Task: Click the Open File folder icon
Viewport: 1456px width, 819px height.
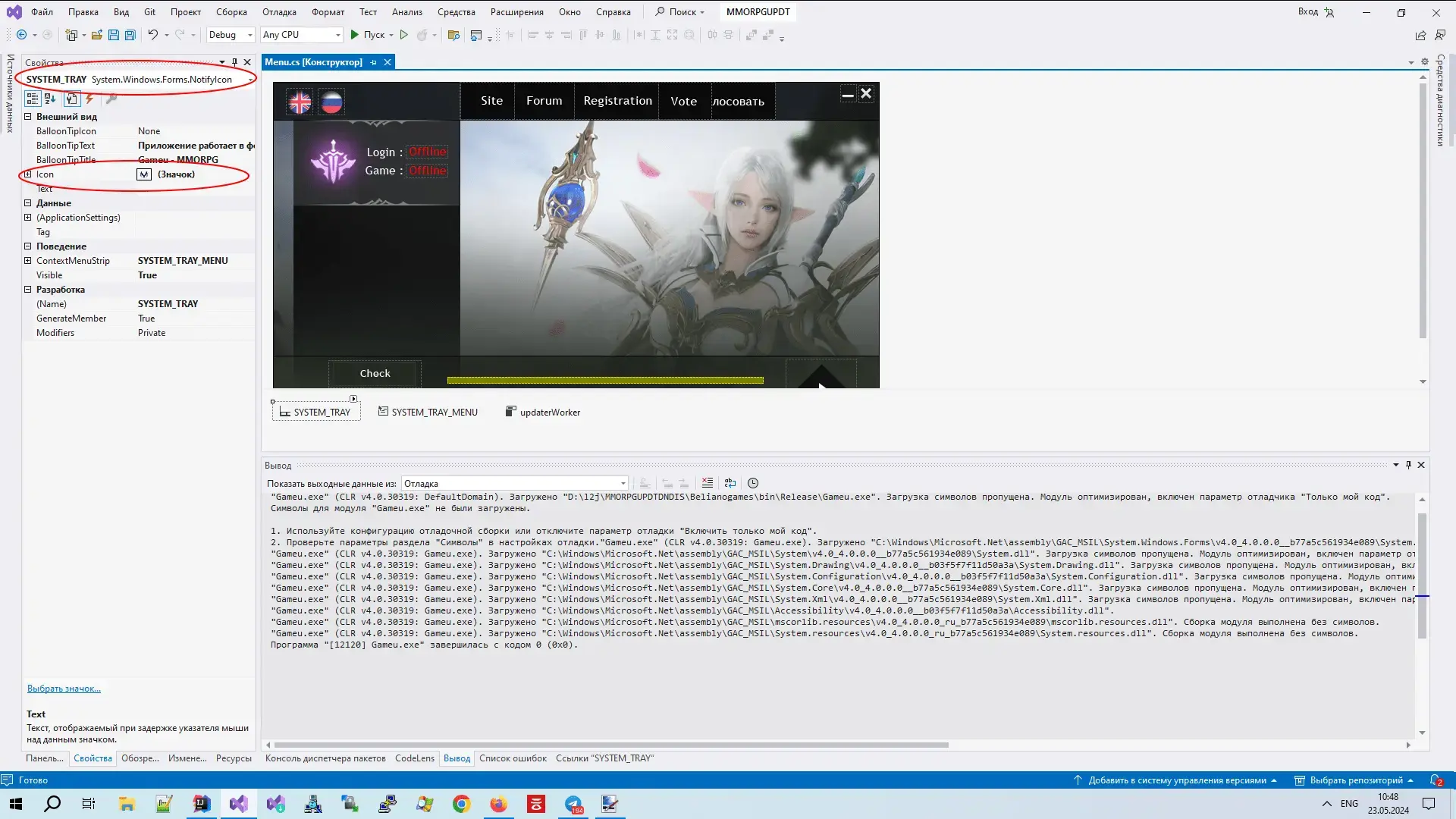Action: tap(97, 35)
